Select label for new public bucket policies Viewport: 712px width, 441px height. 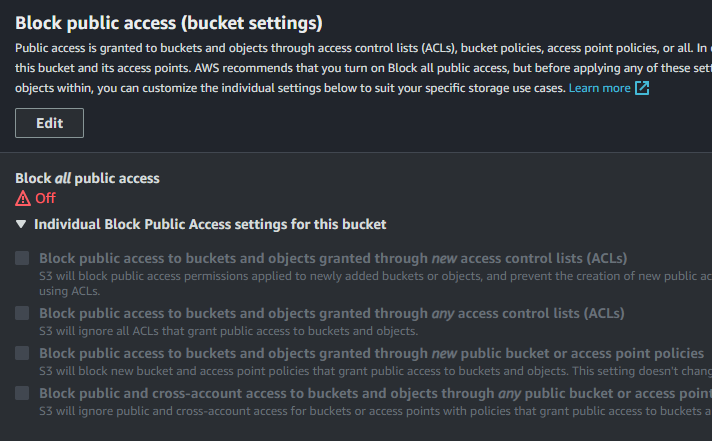(371, 353)
